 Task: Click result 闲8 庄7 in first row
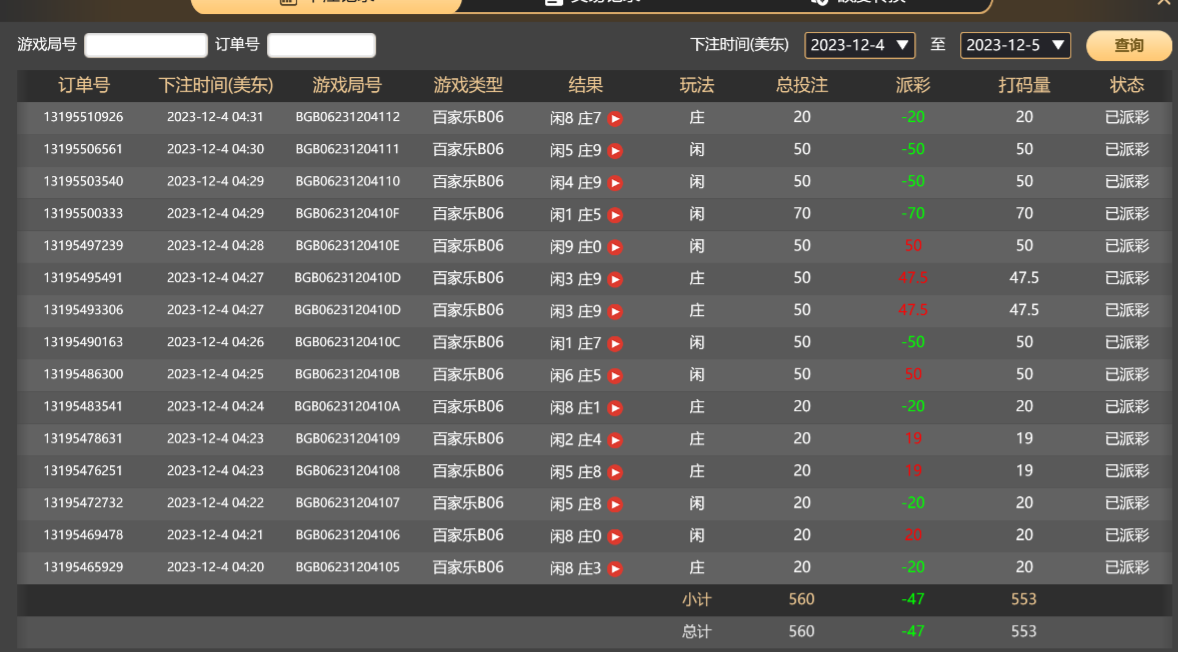tap(575, 118)
